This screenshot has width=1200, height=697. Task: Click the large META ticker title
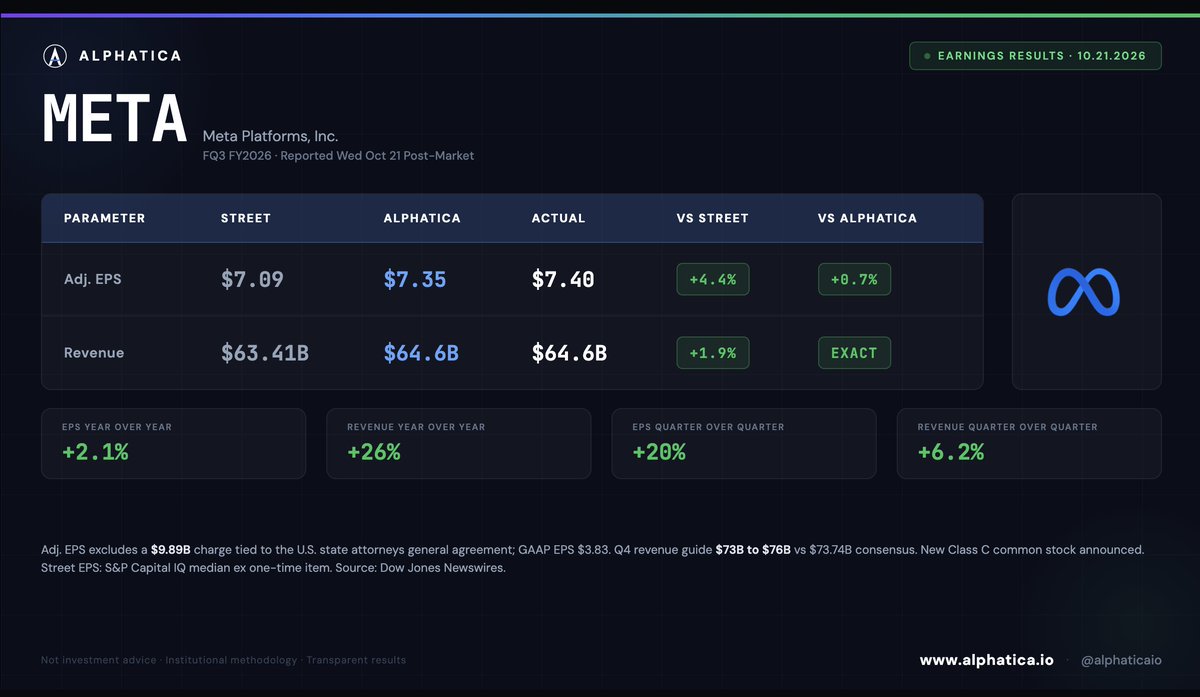[114, 119]
